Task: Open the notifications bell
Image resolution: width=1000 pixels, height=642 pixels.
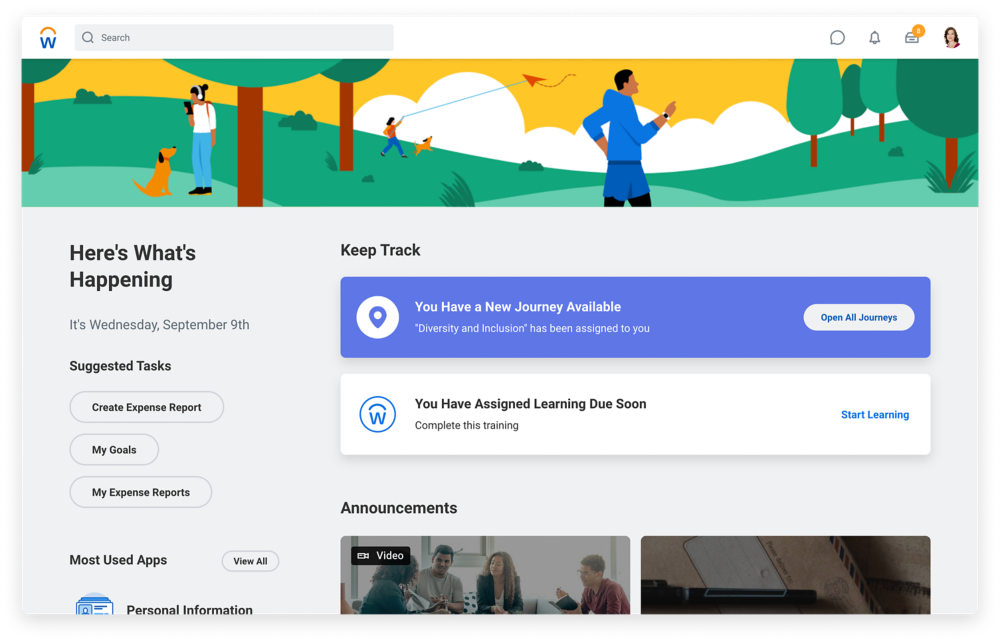Action: click(x=874, y=38)
